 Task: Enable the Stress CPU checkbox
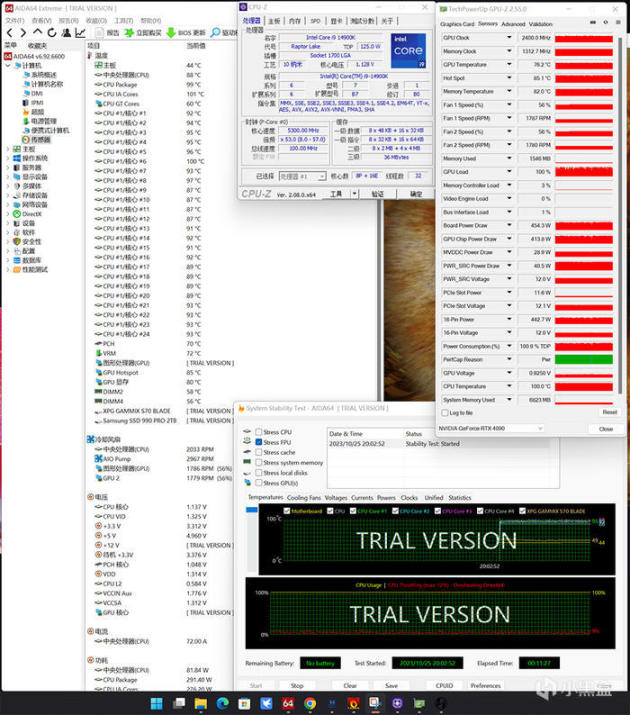(x=258, y=432)
